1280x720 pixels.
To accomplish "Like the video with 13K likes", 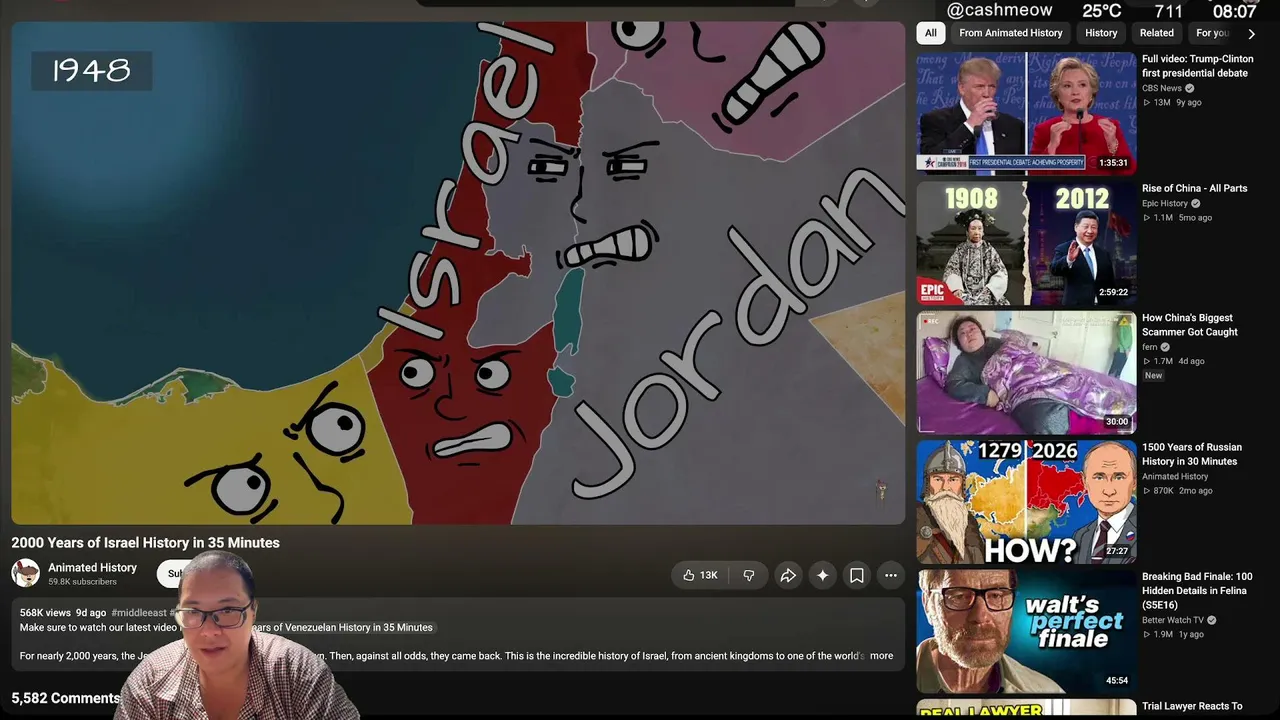I will pos(700,575).
